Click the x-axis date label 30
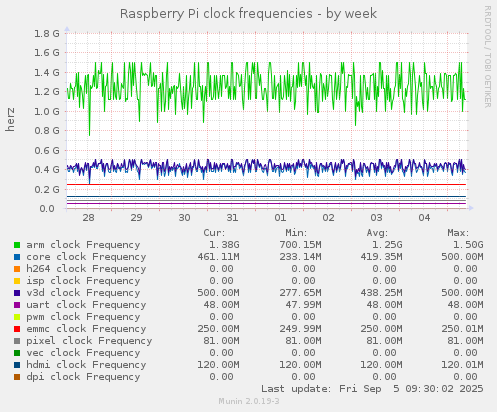497x412 pixels. (184, 218)
